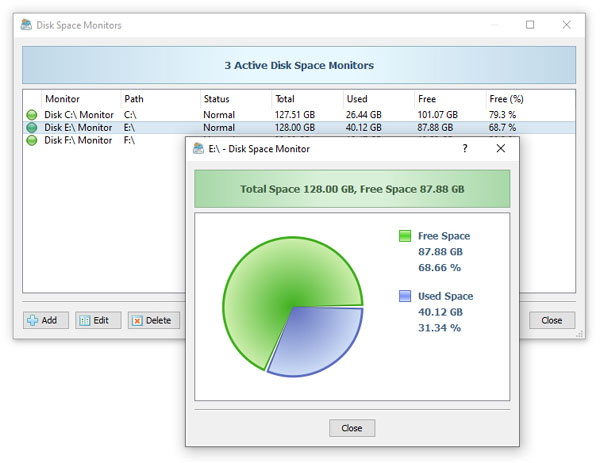Screen dimensions: 600x463
Task: Close the E:\ pie chart dialog with Close button
Action: (x=352, y=428)
